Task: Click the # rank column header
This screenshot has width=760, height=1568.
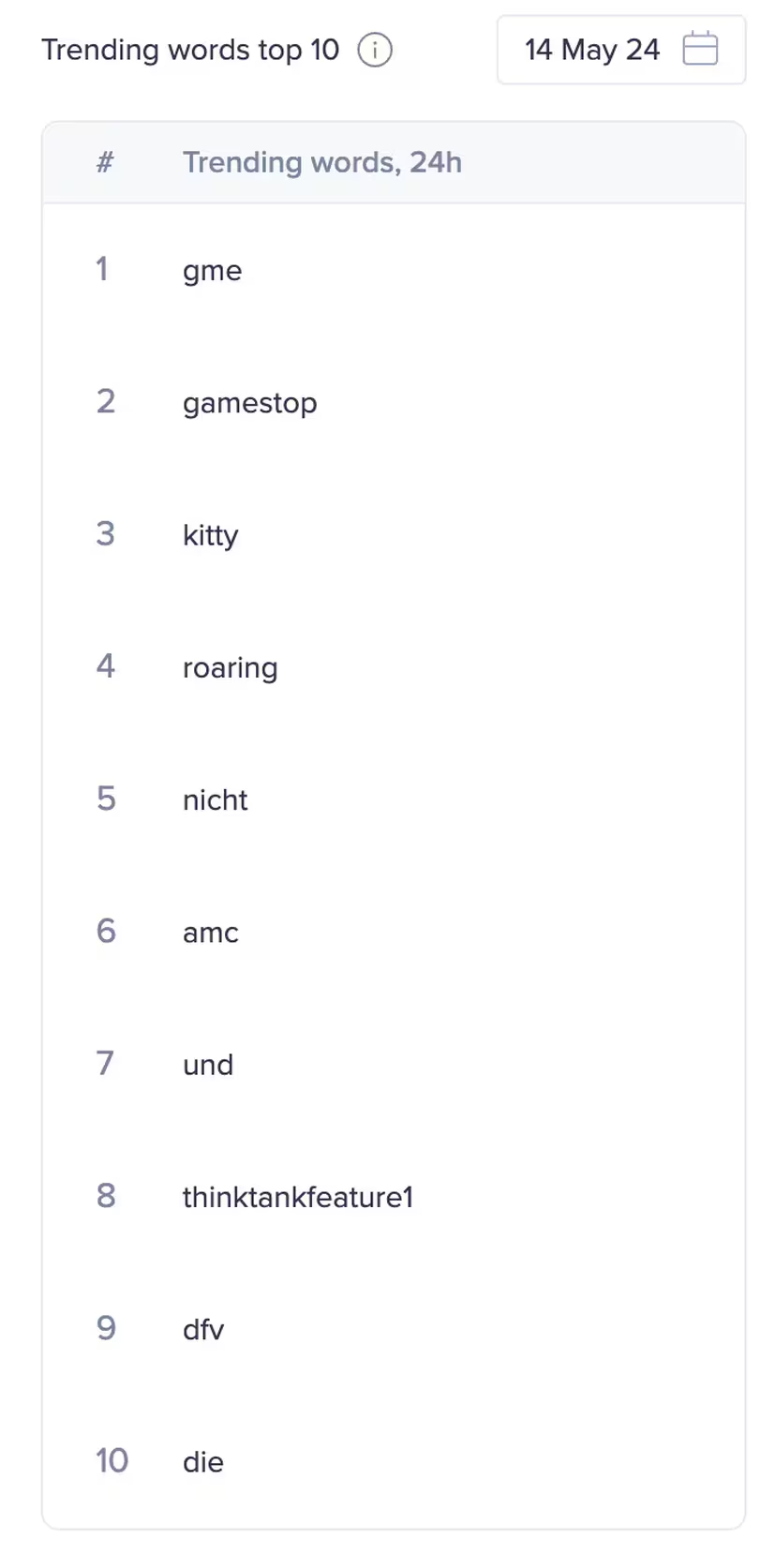Action: 105,162
